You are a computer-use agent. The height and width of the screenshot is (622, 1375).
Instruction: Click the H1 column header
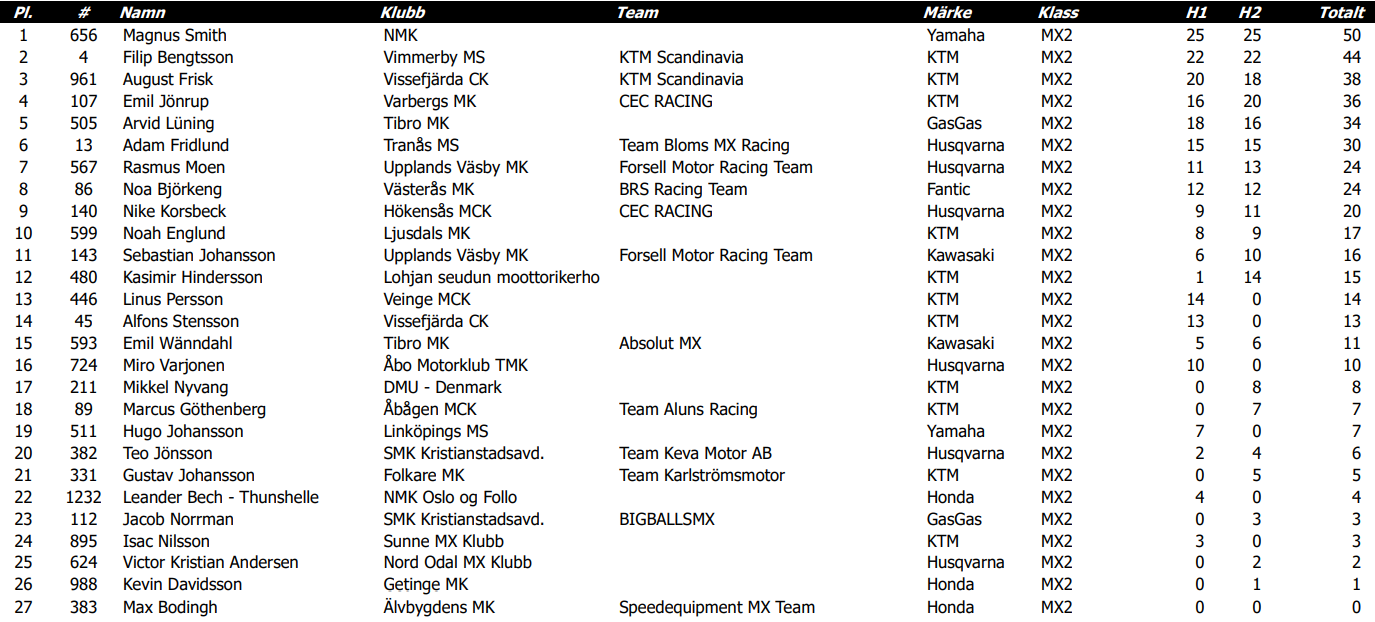1196,13
